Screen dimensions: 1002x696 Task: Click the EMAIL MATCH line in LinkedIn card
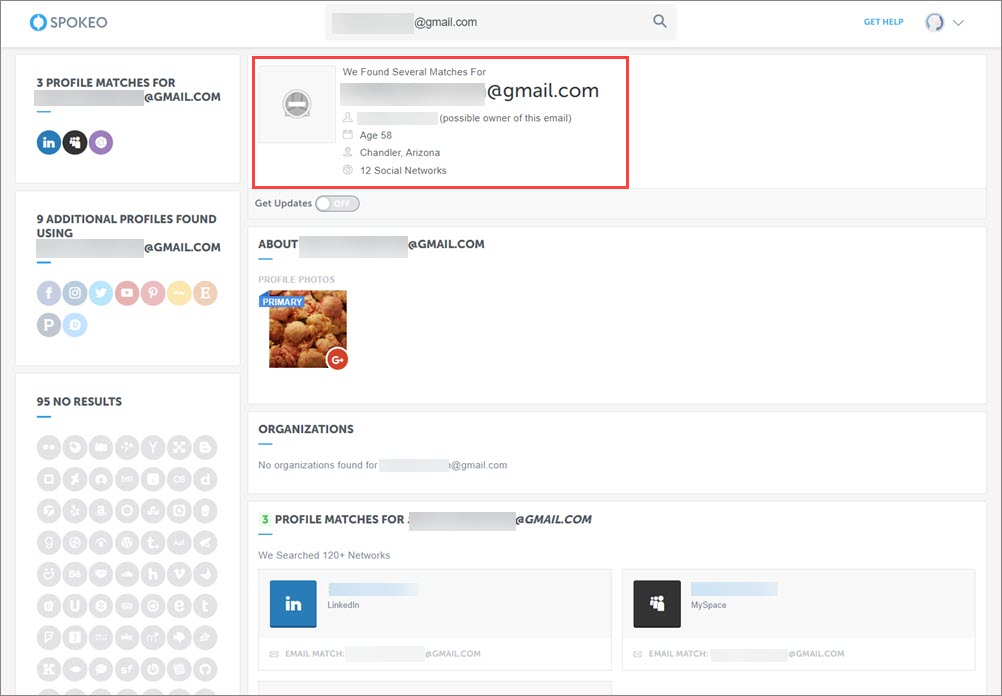coord(375,654)
